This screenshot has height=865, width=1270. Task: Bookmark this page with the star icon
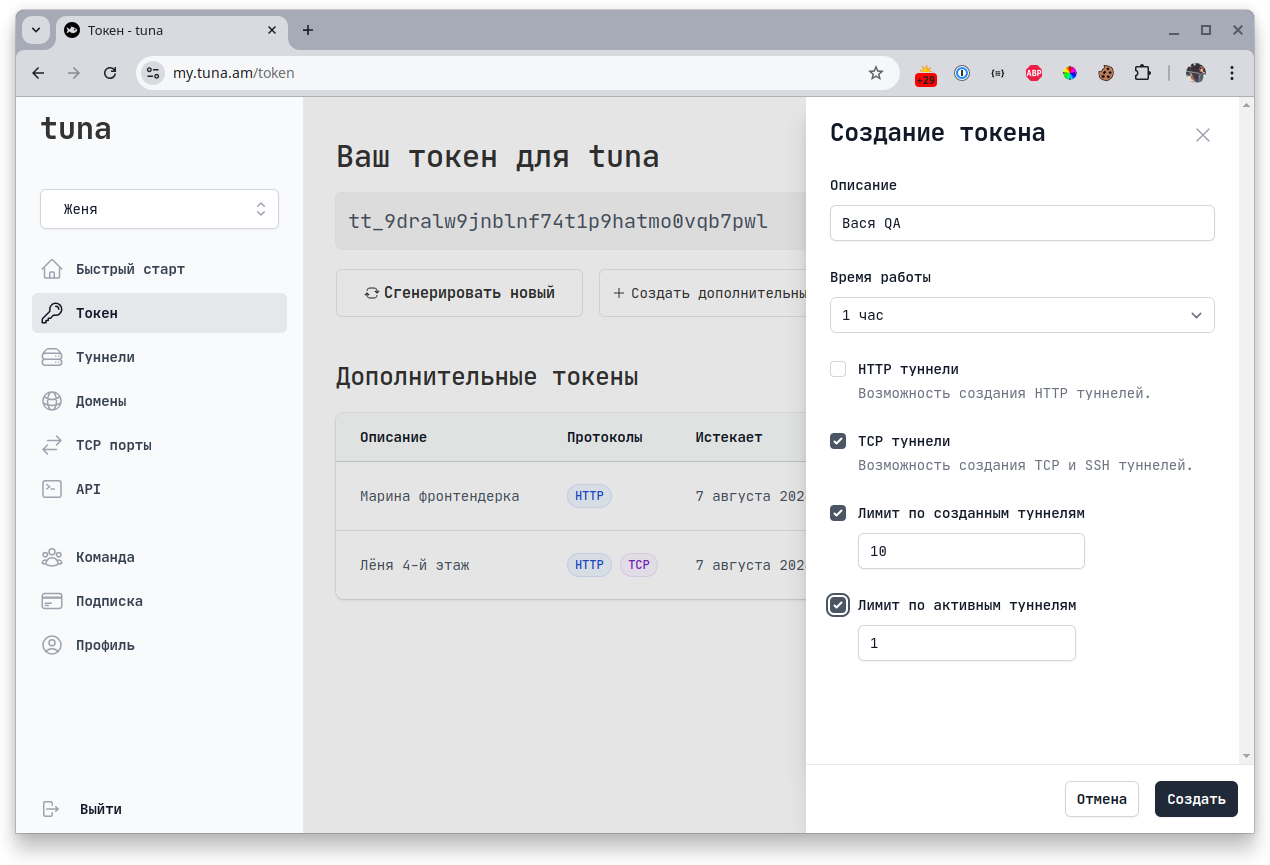pyautogui.click(x=876, y=73)
